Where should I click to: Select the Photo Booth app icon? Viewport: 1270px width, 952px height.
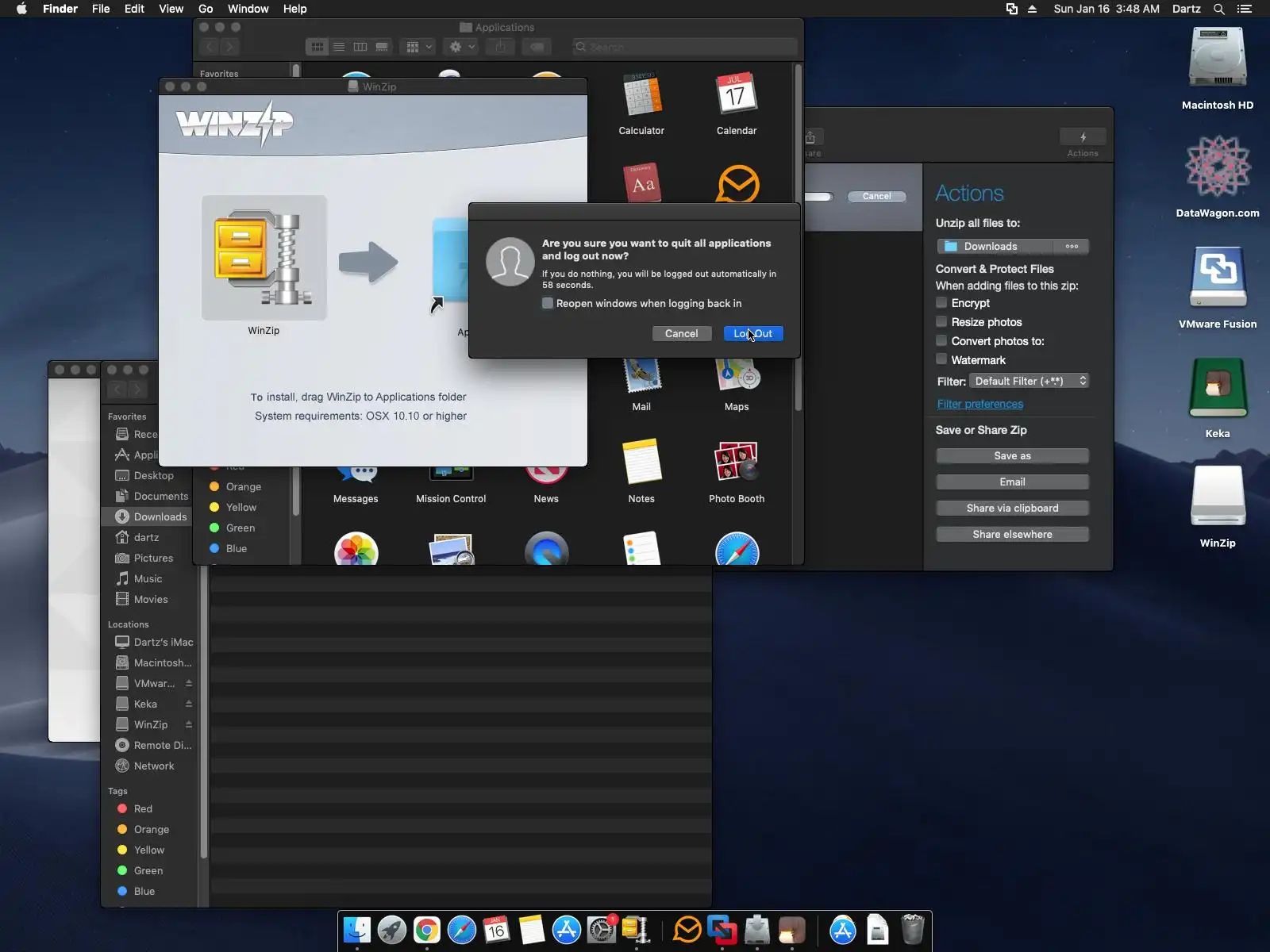737,462
